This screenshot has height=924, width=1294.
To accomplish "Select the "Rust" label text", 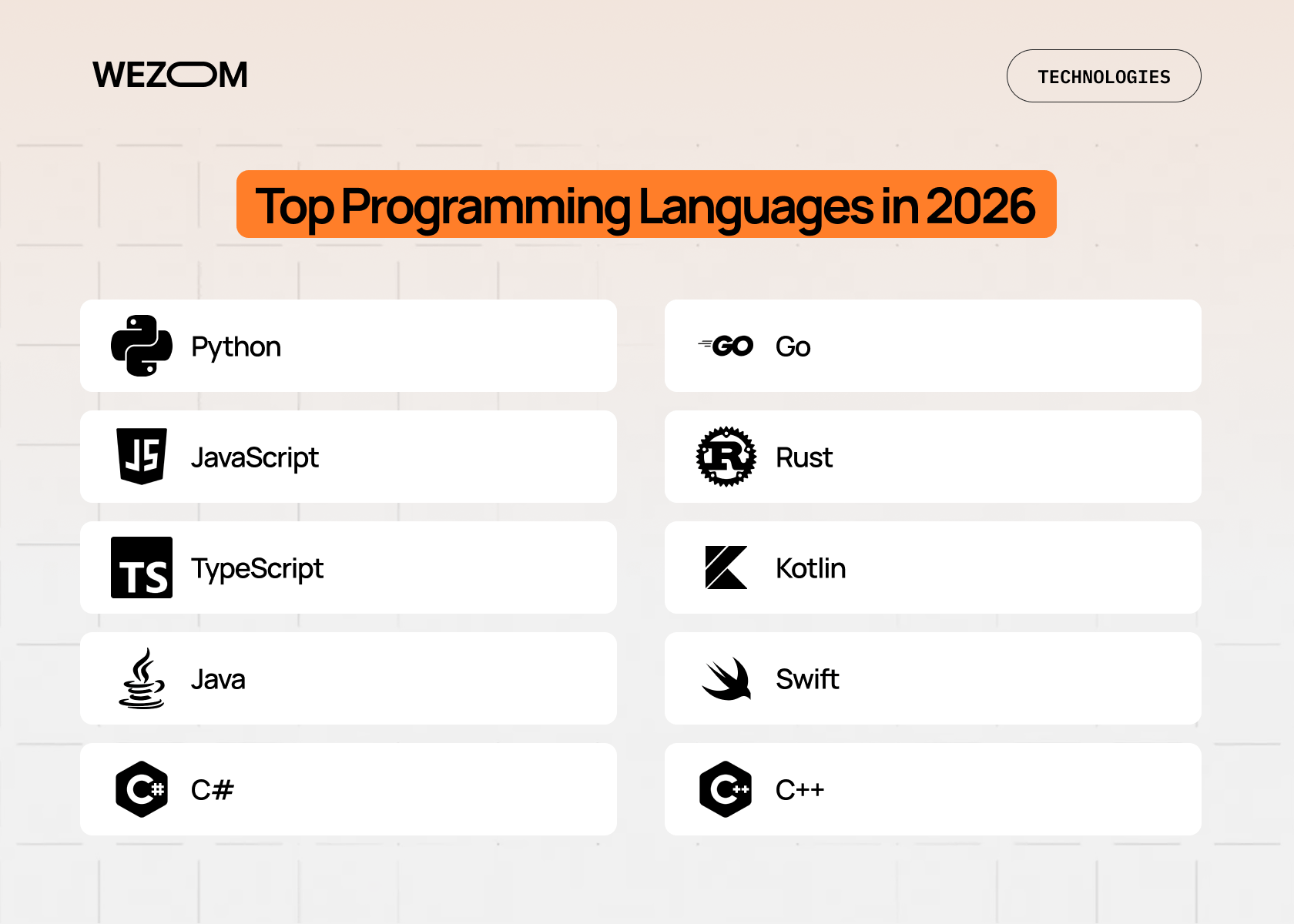I will click(x=804, y=457).
